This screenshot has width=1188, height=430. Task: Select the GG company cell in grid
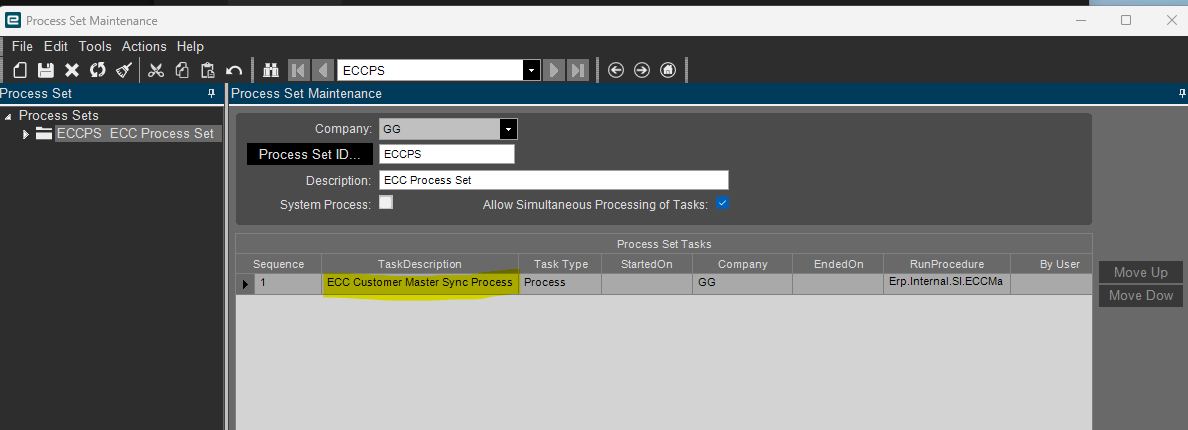[x=742, y=283]
